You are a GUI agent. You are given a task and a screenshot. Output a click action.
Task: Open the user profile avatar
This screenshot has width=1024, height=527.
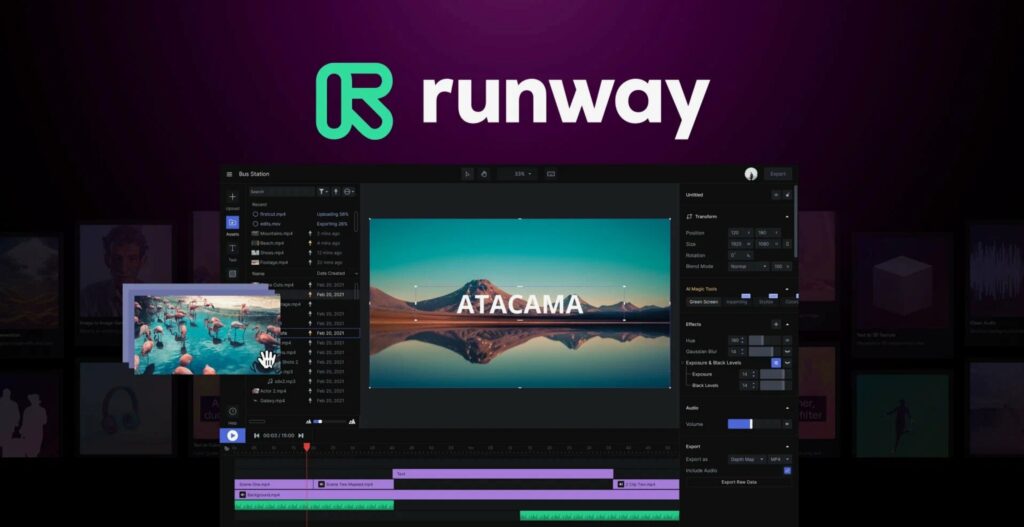point(751,174)
